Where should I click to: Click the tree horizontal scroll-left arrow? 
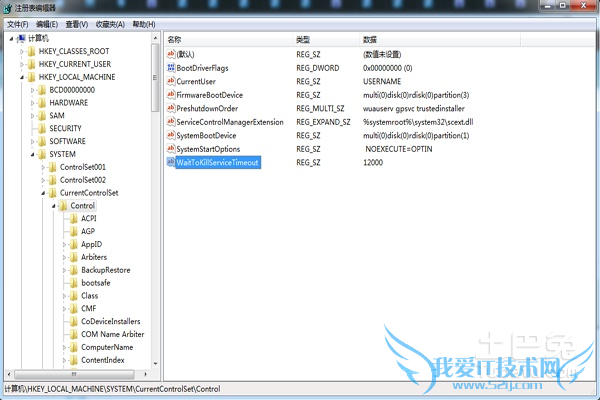coord(9,374)
